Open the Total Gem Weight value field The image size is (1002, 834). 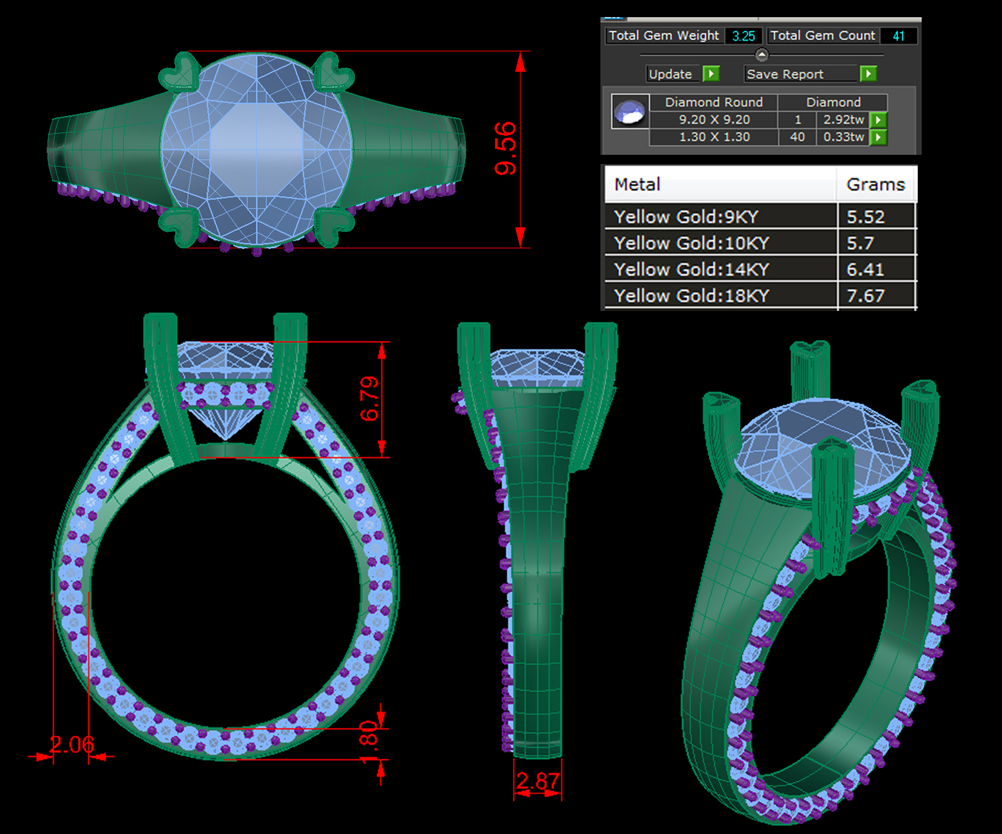[742, 36]
